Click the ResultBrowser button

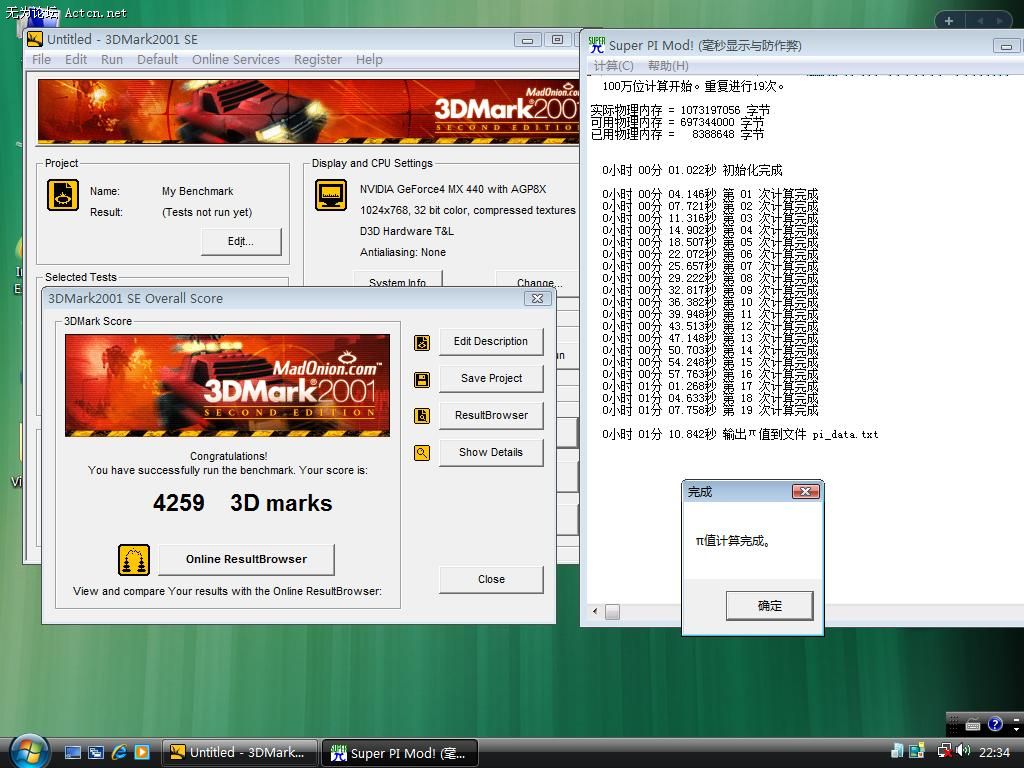pos(491,415)
